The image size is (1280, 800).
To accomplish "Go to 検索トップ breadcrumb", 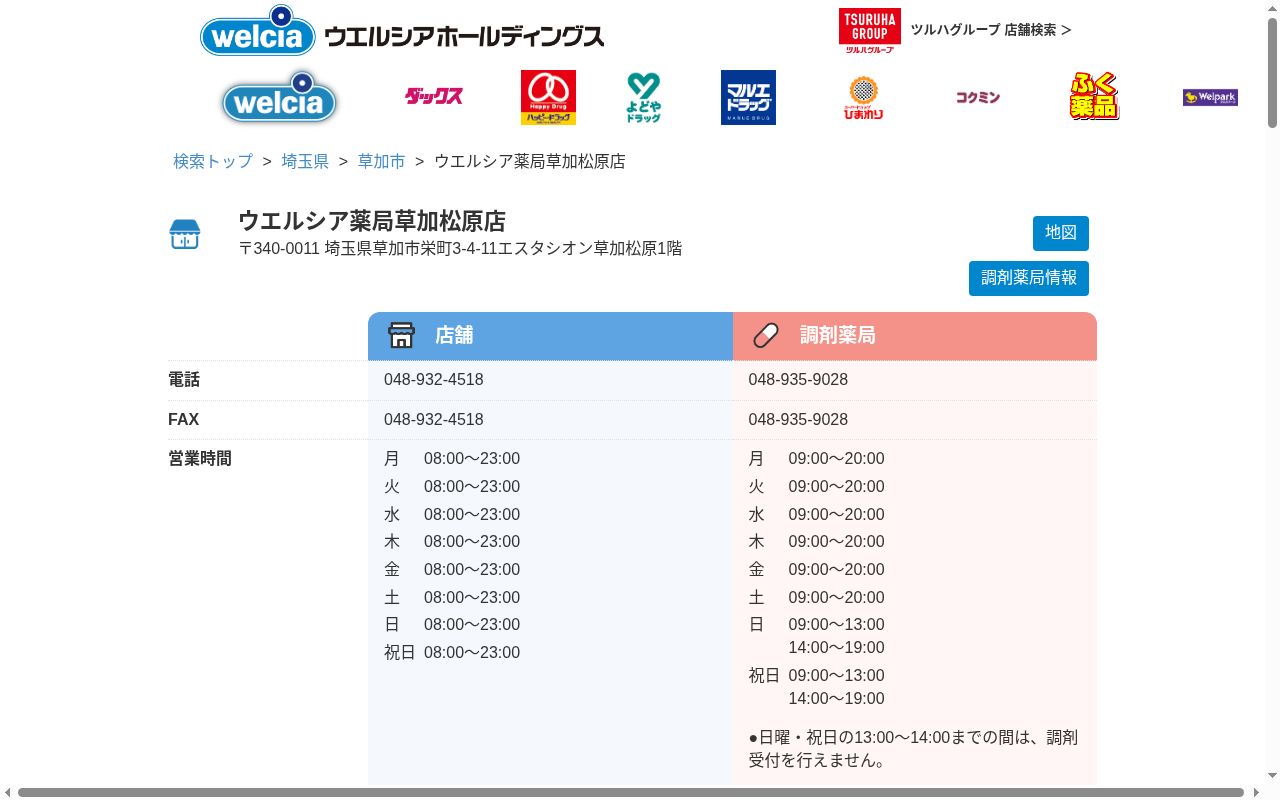I will point(213,161).
